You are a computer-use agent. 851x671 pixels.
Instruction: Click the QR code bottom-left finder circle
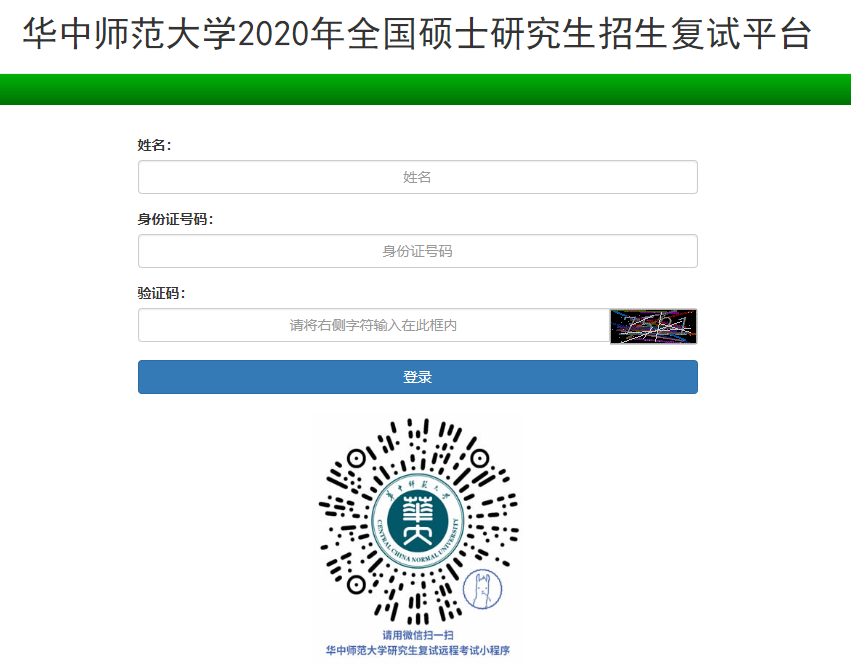tap(356, 585)
